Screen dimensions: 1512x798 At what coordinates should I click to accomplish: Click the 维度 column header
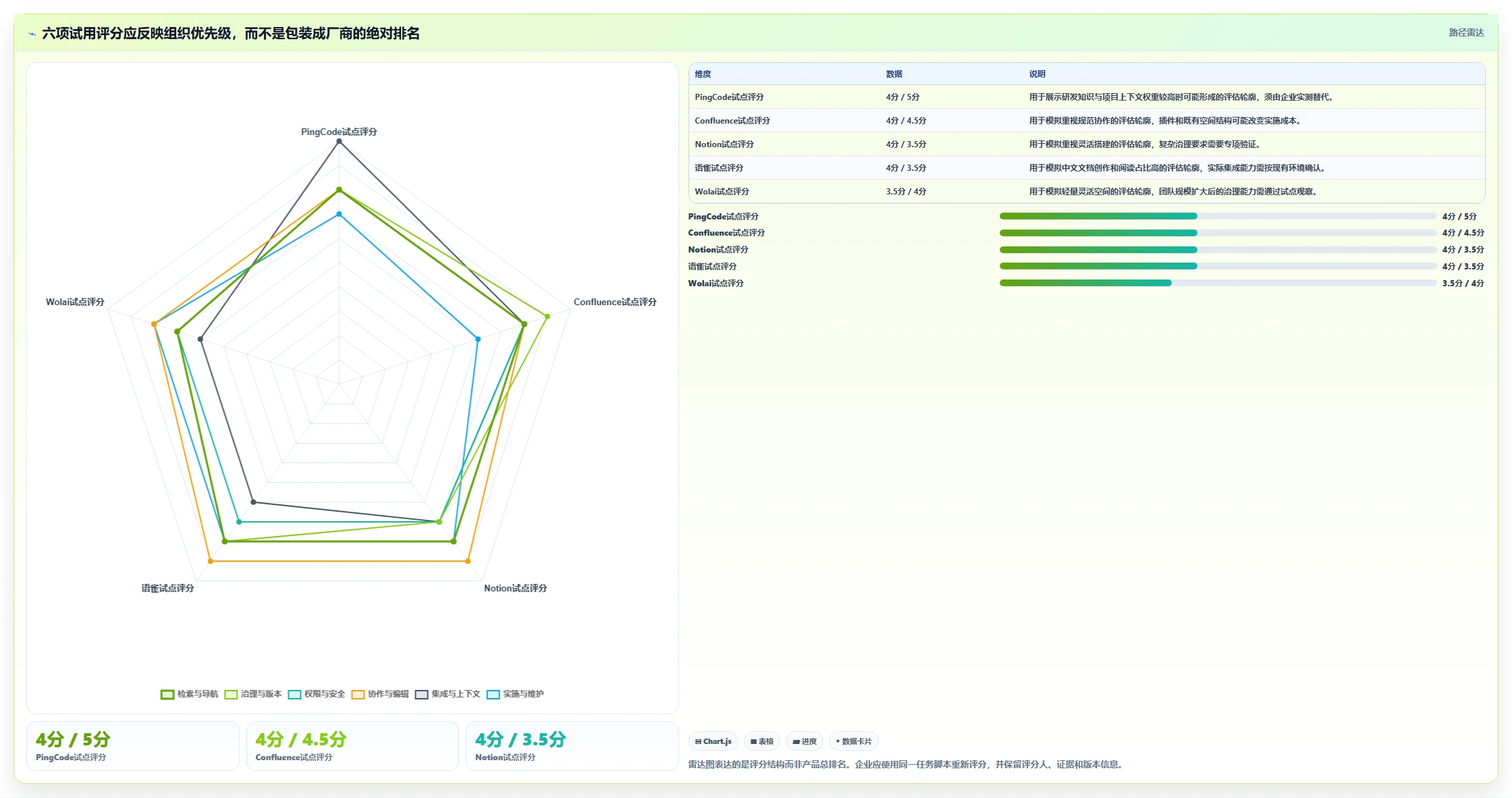click(703, 74)
